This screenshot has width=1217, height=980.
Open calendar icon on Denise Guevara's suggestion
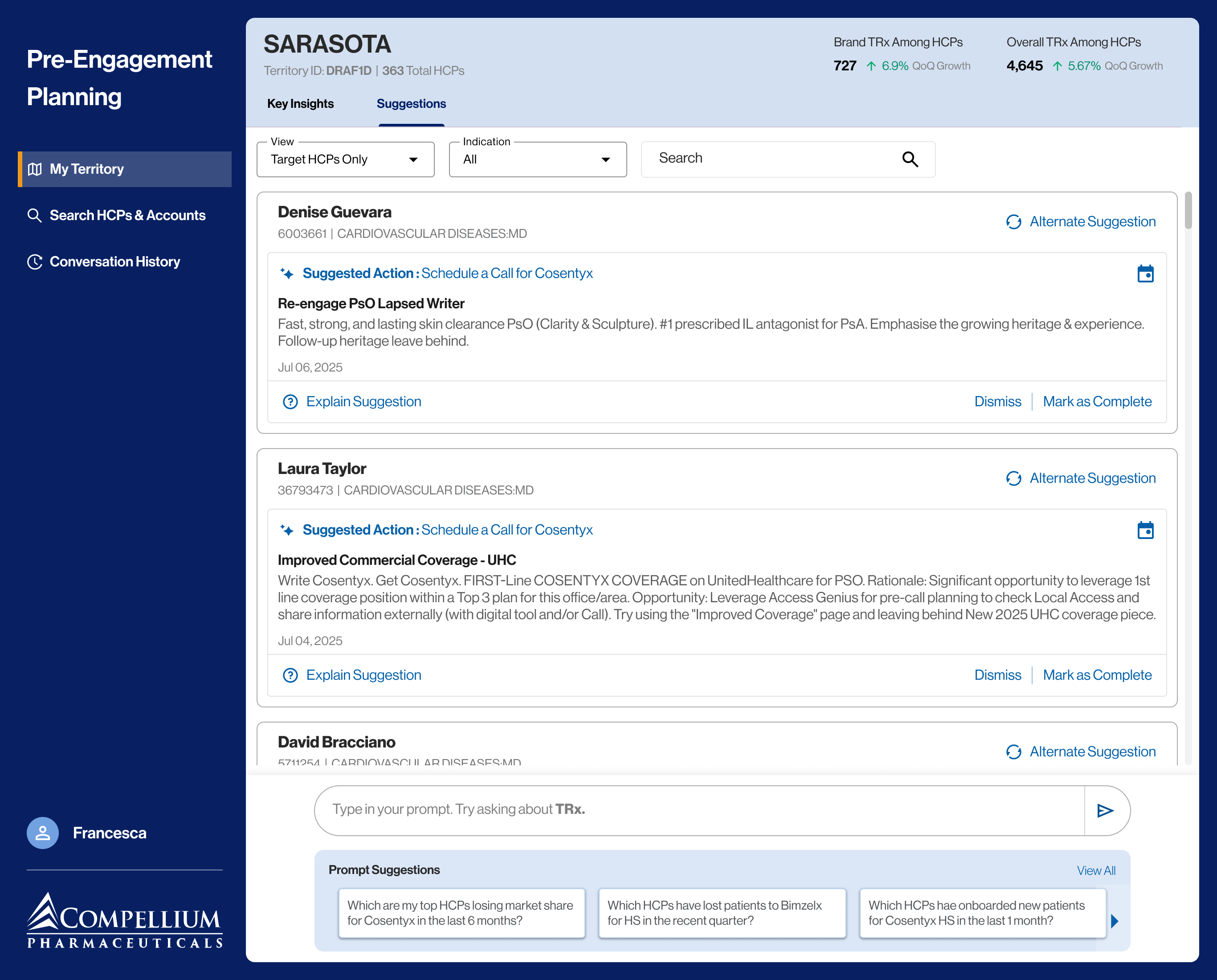coord(1145,274)
